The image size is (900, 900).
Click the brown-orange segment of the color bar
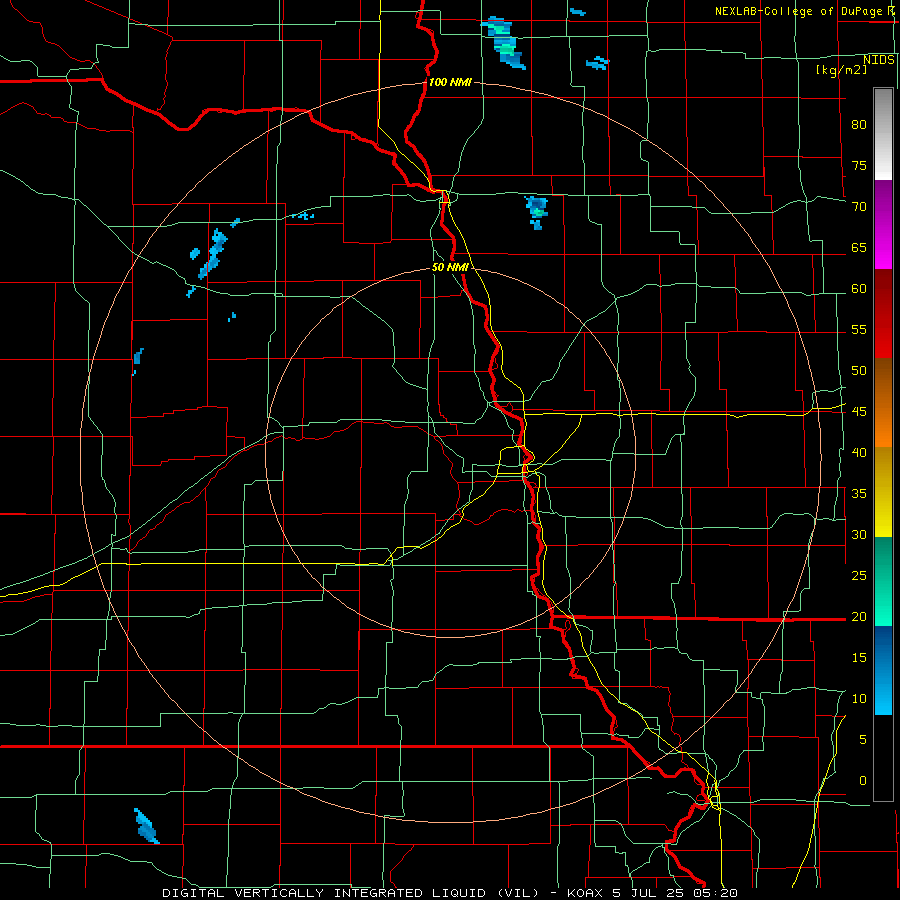coord(883,403)
